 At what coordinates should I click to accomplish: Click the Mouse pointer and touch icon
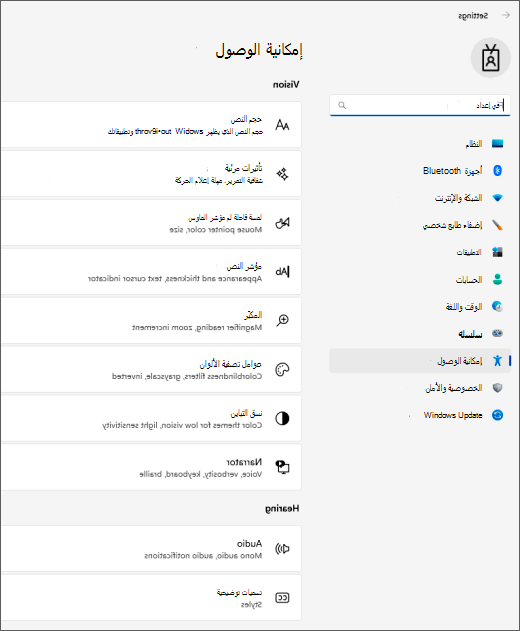click(282, 223)
